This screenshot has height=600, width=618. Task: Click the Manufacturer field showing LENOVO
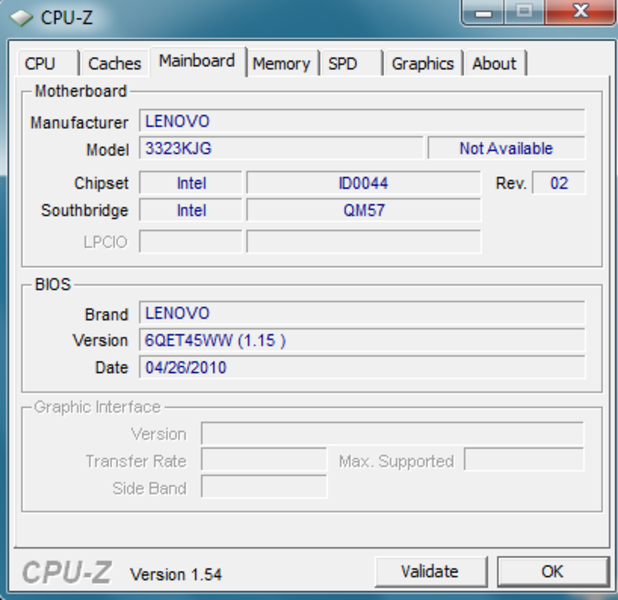[362, 121]
